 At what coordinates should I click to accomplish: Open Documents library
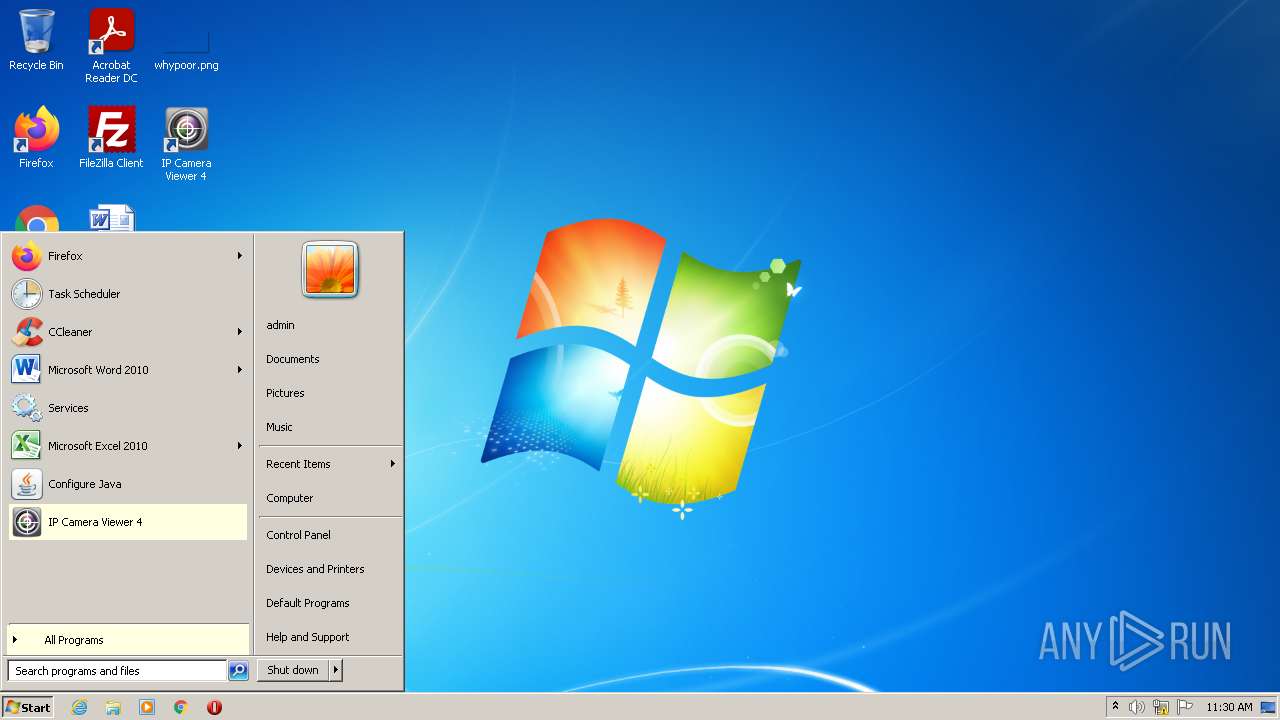pyautogui.click(x=330, y=359)
